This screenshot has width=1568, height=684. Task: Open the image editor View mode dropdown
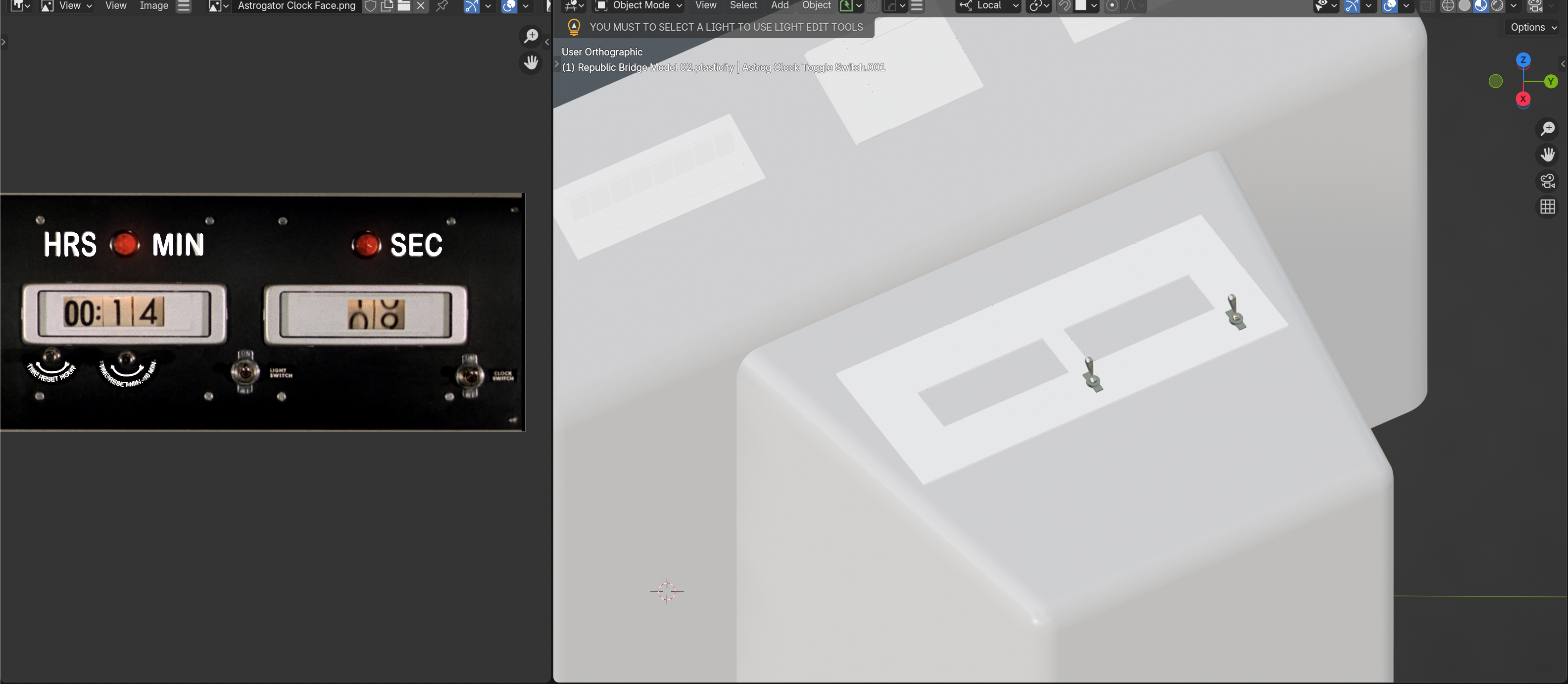(66, 5)
